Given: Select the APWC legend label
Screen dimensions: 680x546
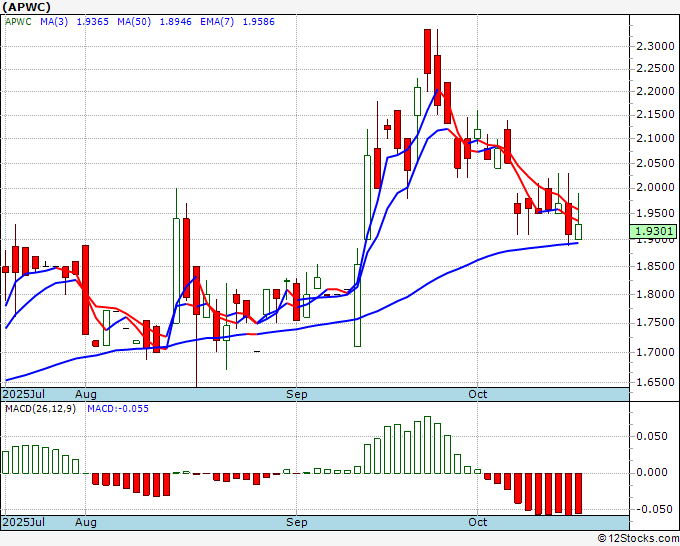Looking at the screenshot, I should (18, 22).
